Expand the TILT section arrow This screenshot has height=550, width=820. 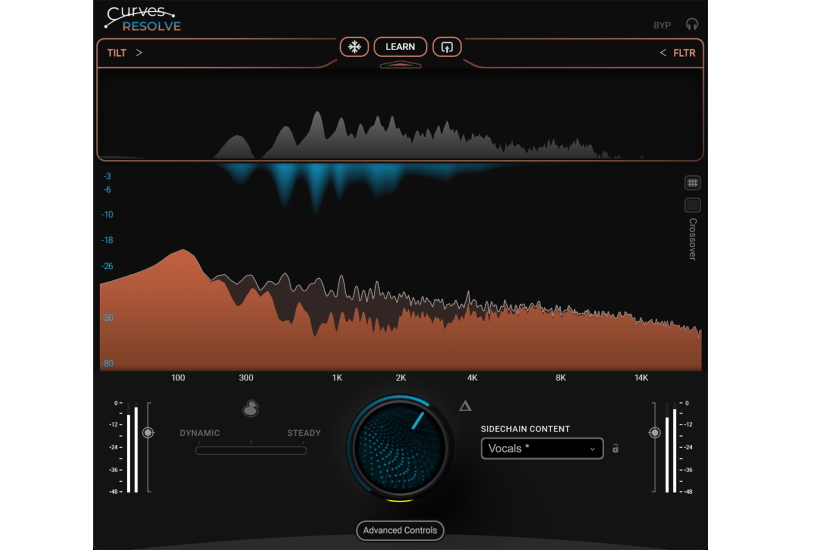coord(139,53)
